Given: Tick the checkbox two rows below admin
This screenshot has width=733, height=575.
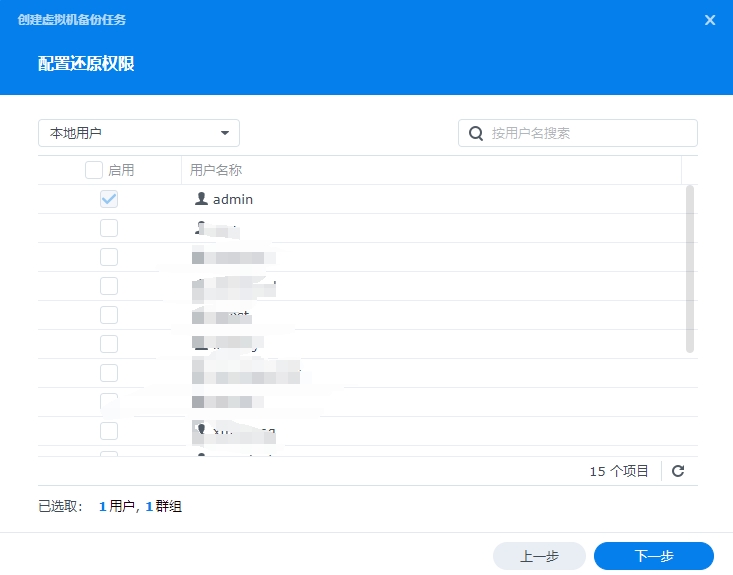Looking at the screenshot, I should pos(109,257).
